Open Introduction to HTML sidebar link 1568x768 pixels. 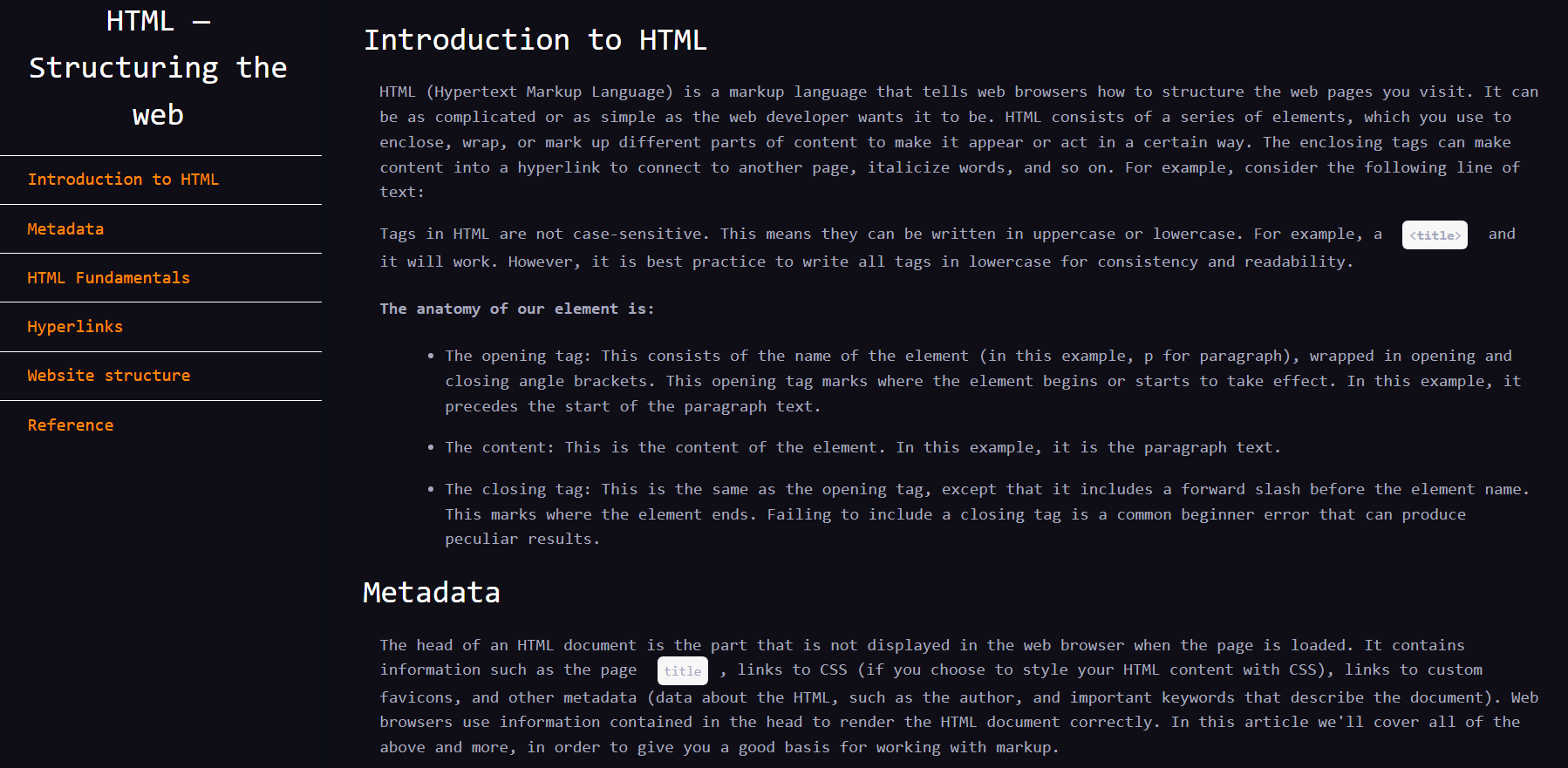(123, 180)
